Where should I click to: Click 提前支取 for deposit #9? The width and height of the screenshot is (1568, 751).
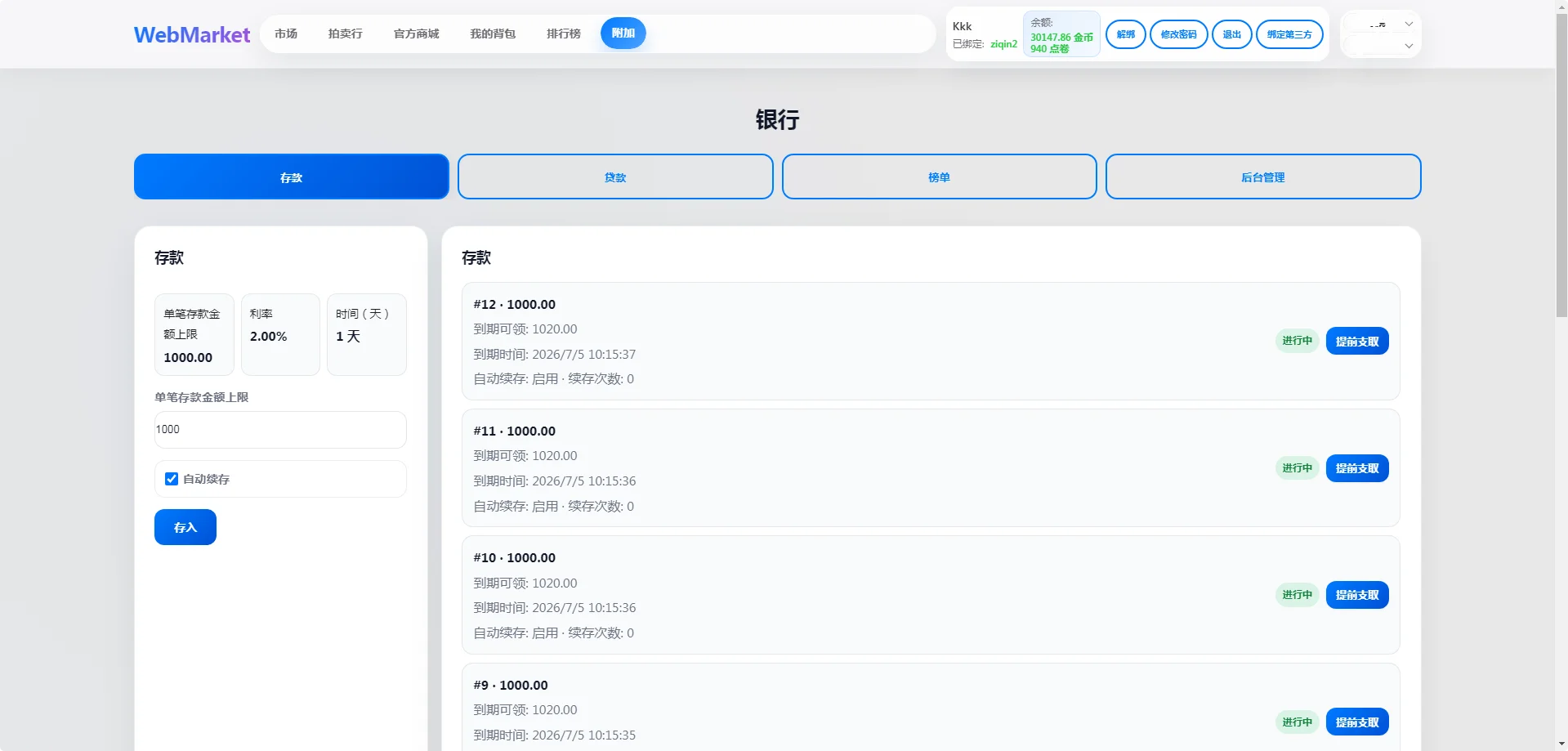1357,722
